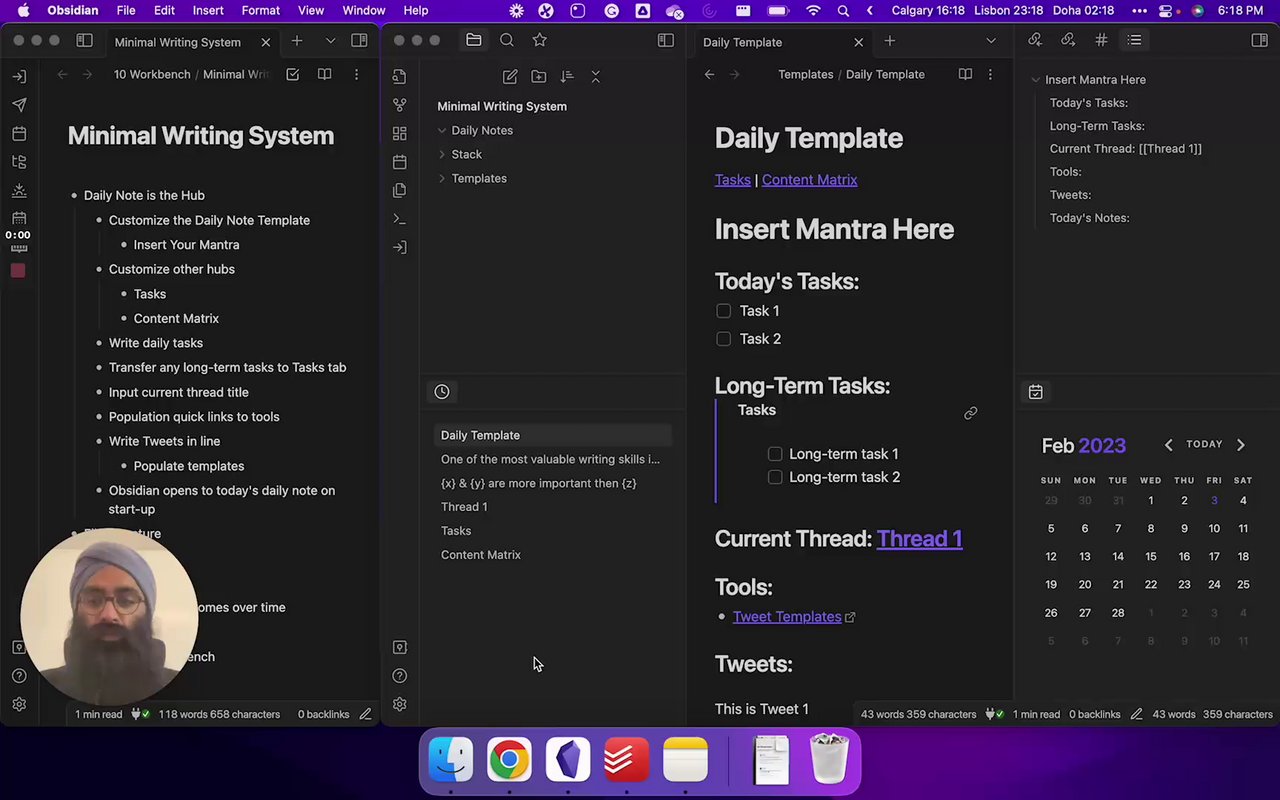Viewport: 1280px width, 800px height.
Task: Open the Format menu
Action: pos(260,10)
